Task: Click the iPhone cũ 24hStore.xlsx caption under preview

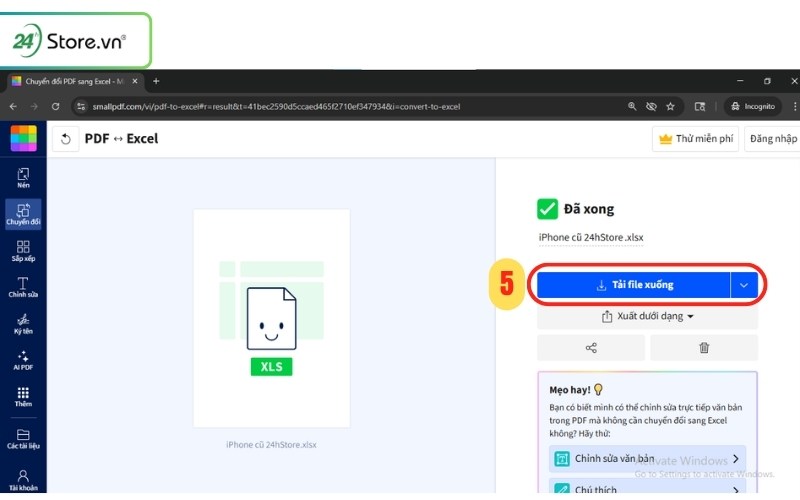Action: click(x=271, y=445)
